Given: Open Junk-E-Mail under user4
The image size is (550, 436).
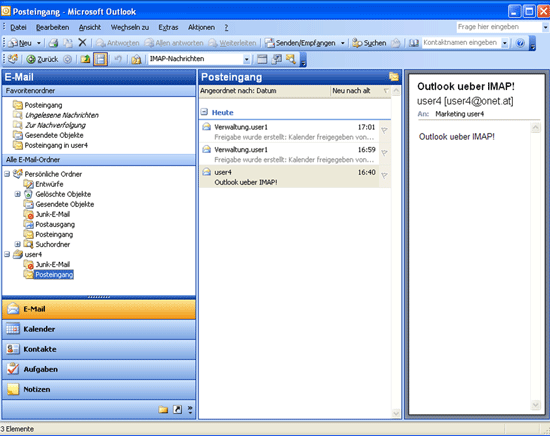Looking at the screenshot, I should (53, 264).
